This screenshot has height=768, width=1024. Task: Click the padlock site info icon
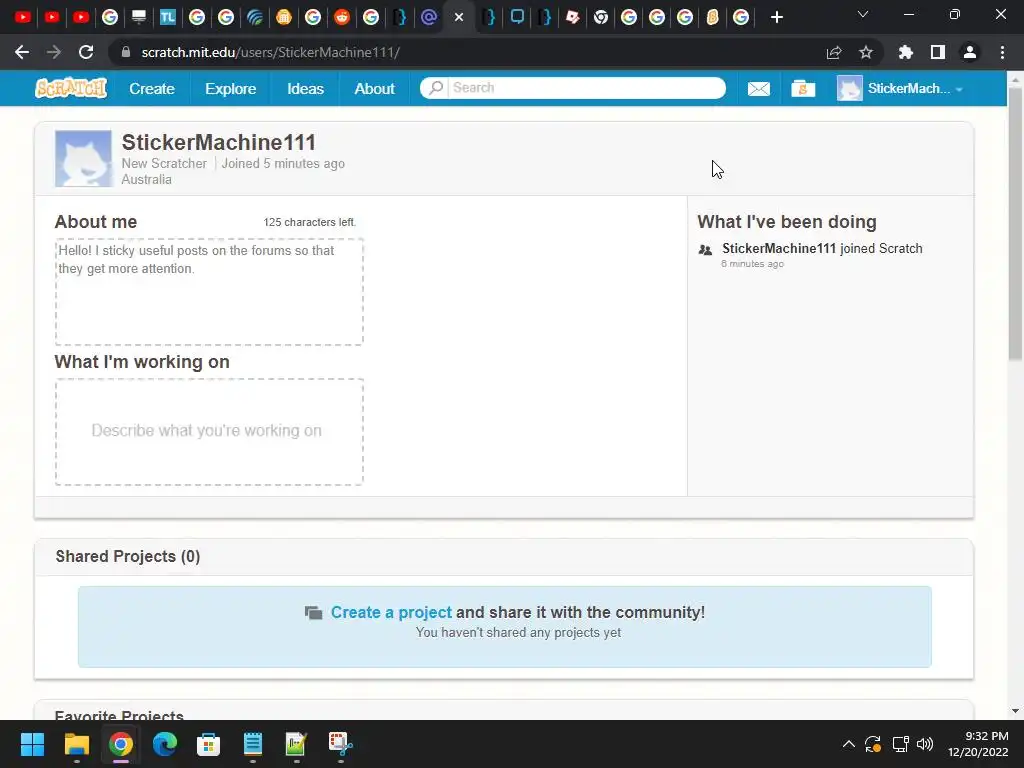click(x=126, y=52)
